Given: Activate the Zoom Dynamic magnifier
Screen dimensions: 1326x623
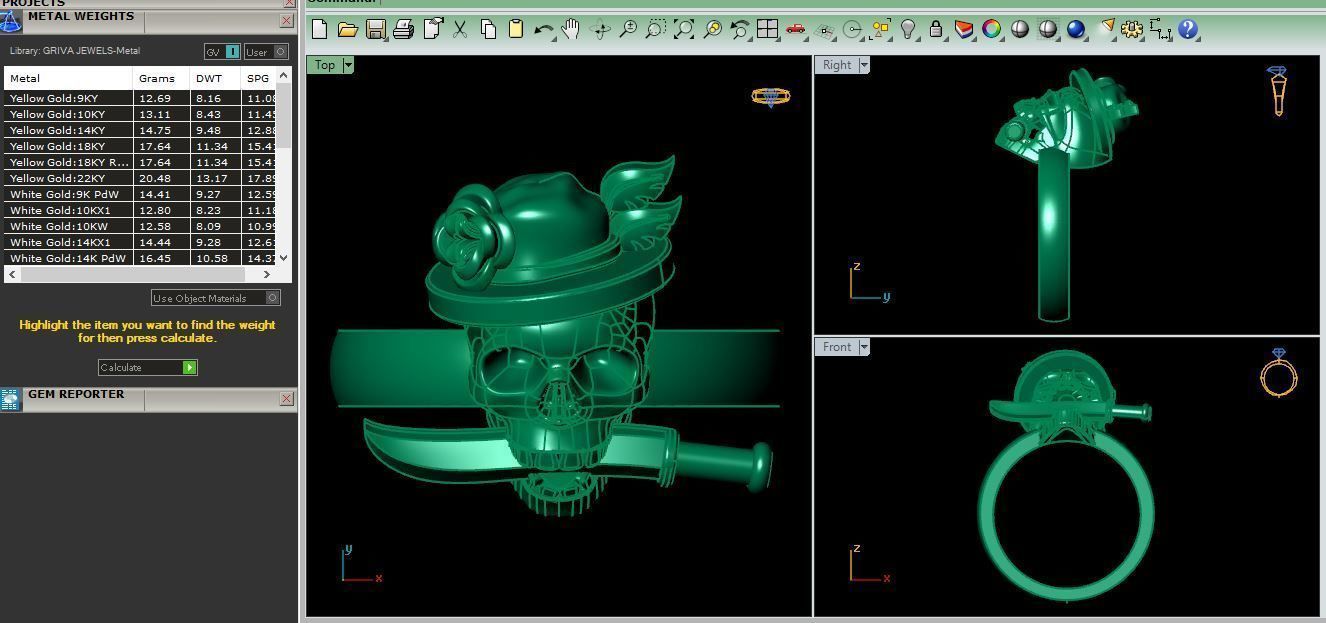Looking at the screenshot, I should tap(628, 29).
